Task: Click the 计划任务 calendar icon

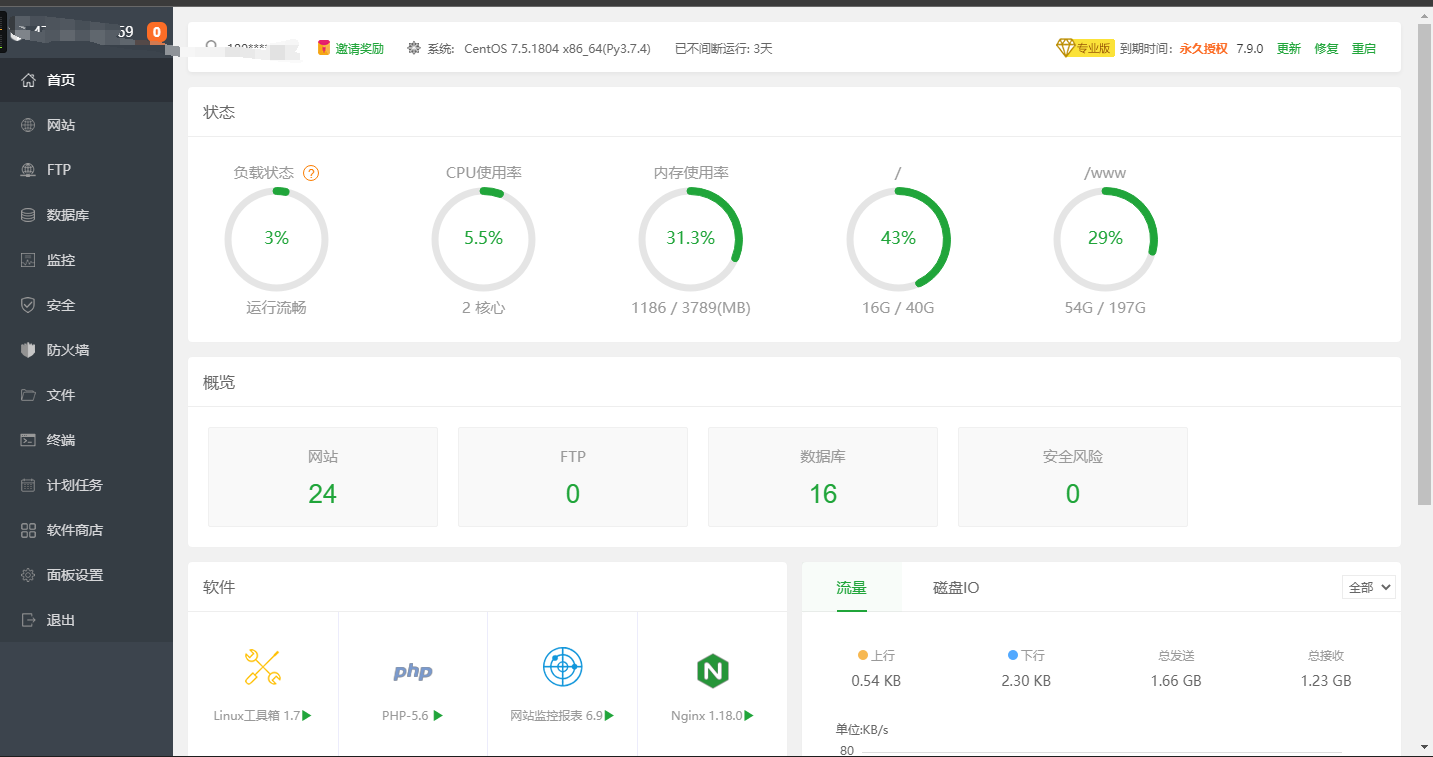Action: click(x=28, y=485)
